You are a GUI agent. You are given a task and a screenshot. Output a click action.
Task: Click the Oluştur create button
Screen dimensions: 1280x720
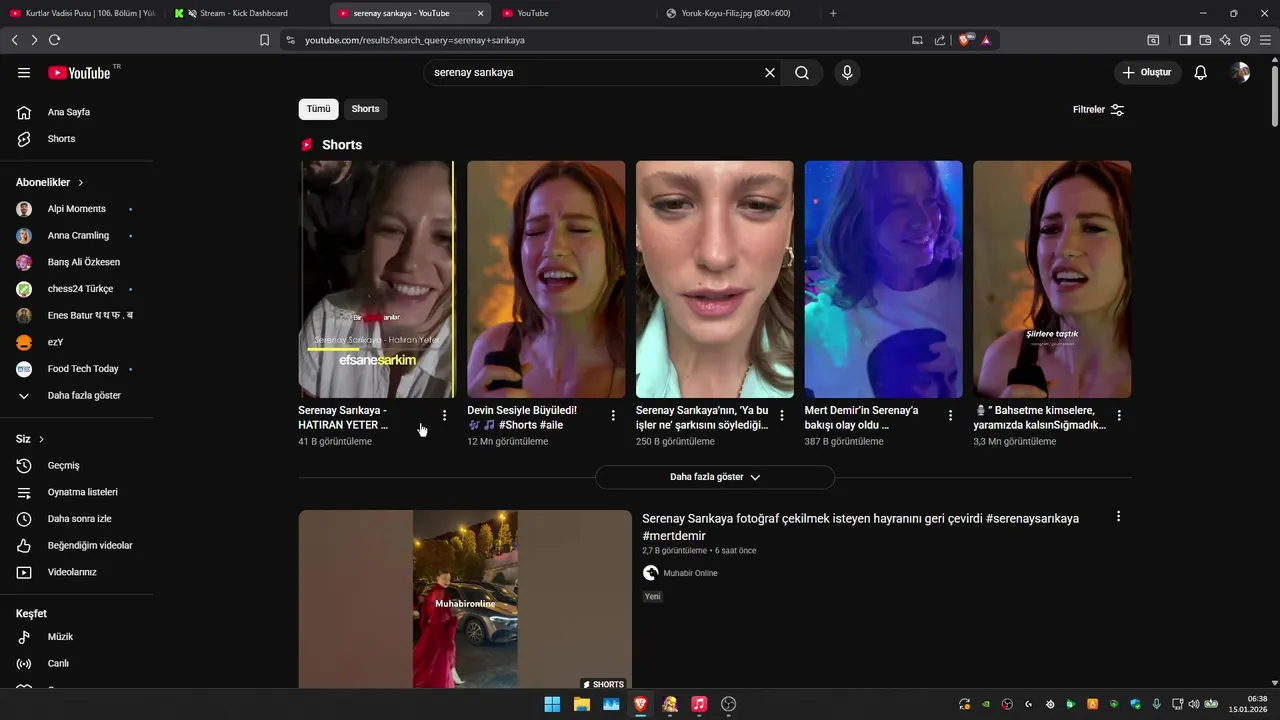click(x=1148, y=73)
